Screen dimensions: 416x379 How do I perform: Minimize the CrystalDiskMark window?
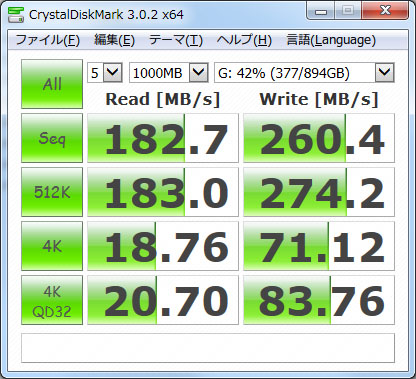321,11
